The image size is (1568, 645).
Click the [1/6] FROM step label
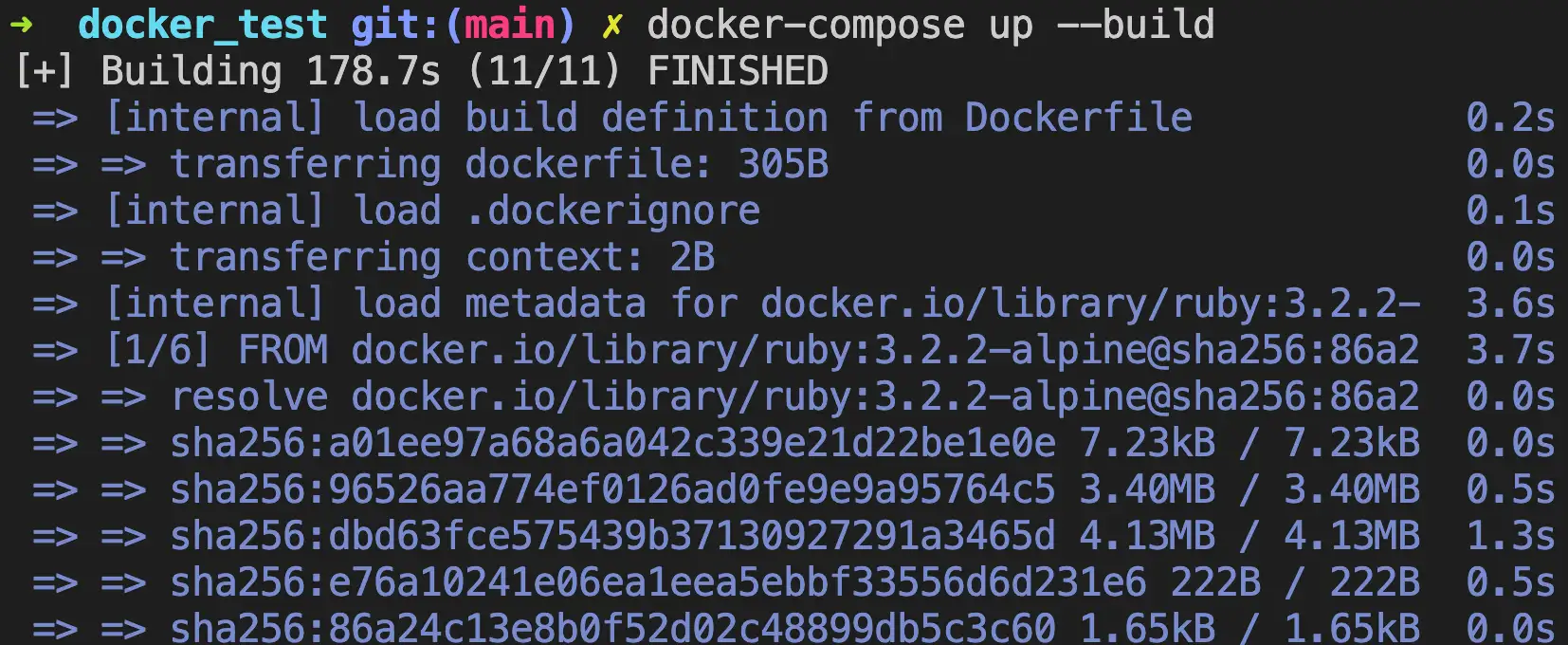216,351
